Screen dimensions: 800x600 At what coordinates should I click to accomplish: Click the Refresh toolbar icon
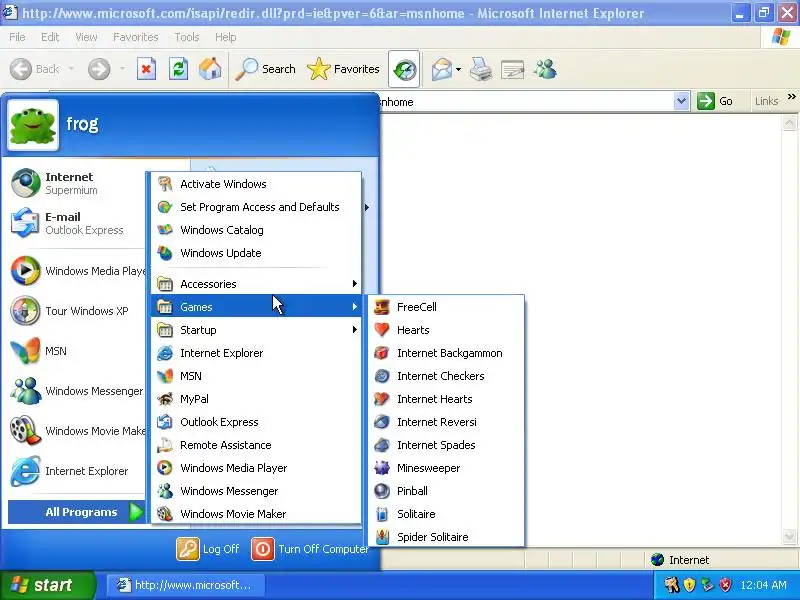(178, 69)
